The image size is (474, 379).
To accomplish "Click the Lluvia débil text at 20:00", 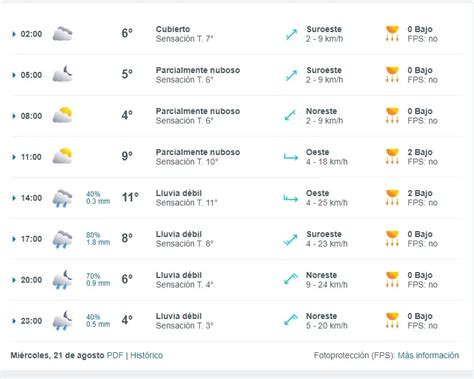I will tap(179, 275).
